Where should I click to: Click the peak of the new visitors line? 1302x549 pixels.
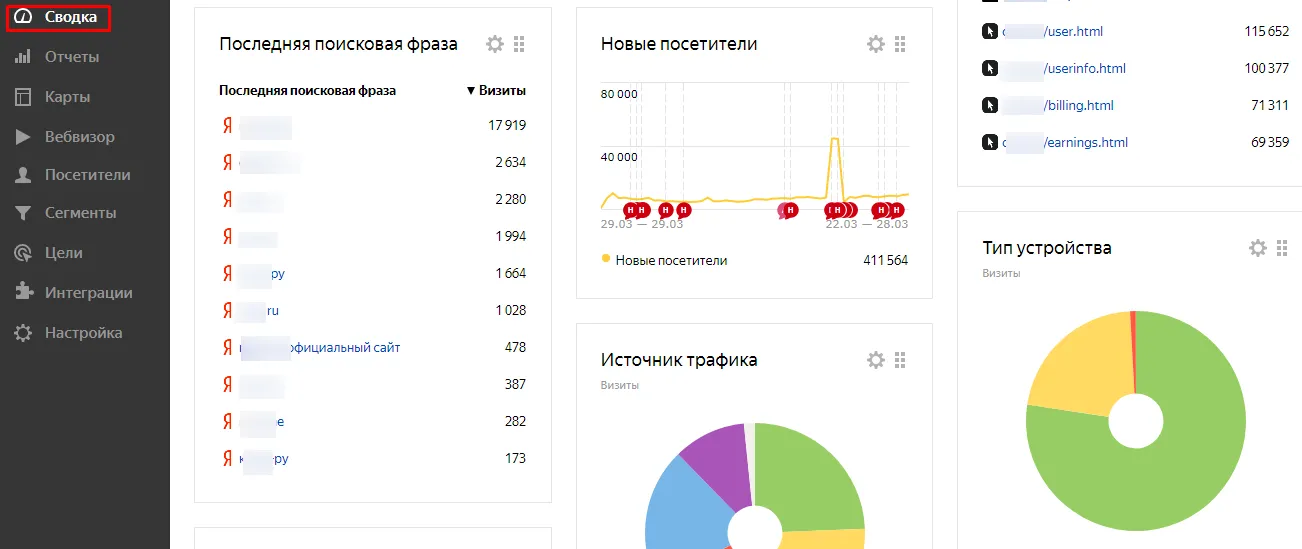833,140
